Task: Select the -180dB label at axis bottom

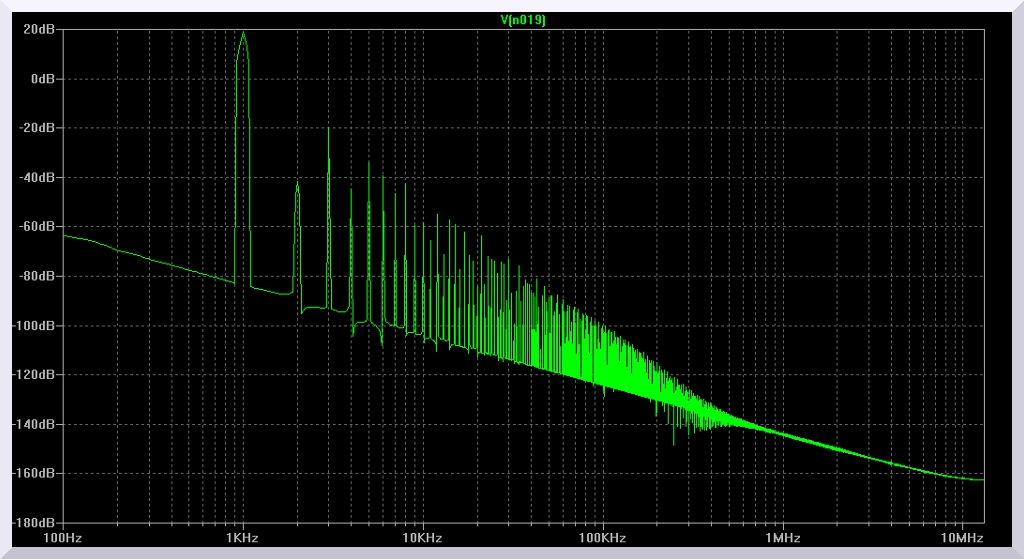Action: pyautogui.click(x=33, y=522)
